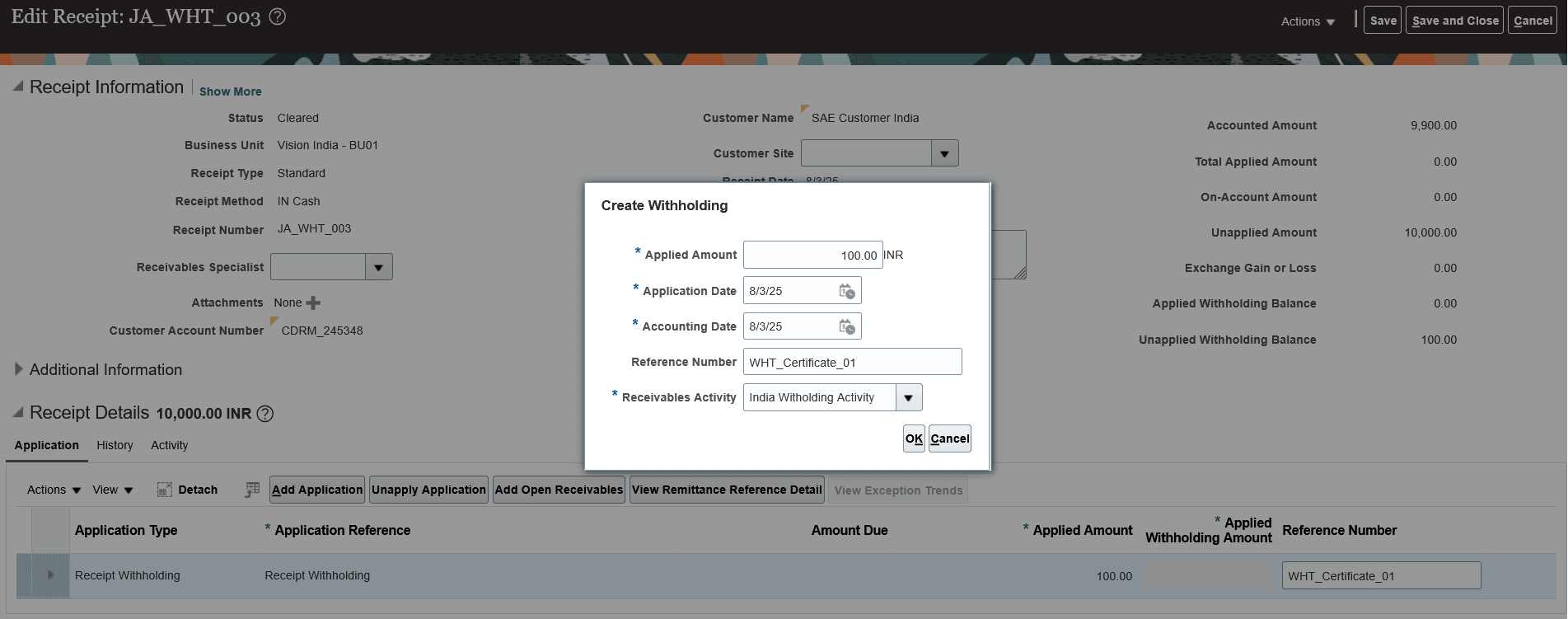This screenshot has height=619, width=1568.
Task: Click the Amount Due column header
Action: [849, 530]
